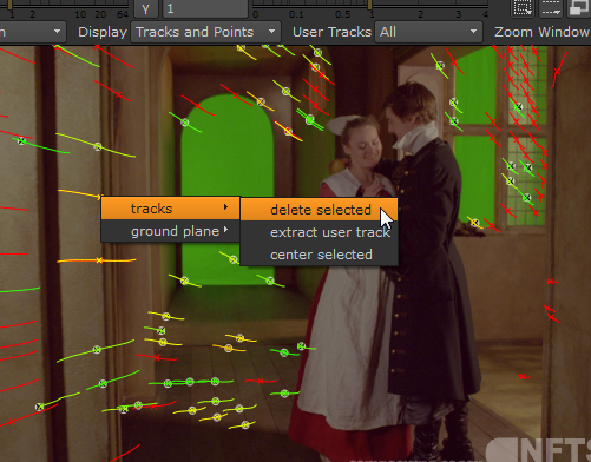The height and width of the screenshot is (462, 591).
Task: Select delete selected from tracks submenu
Action: (x=320, y=210)
